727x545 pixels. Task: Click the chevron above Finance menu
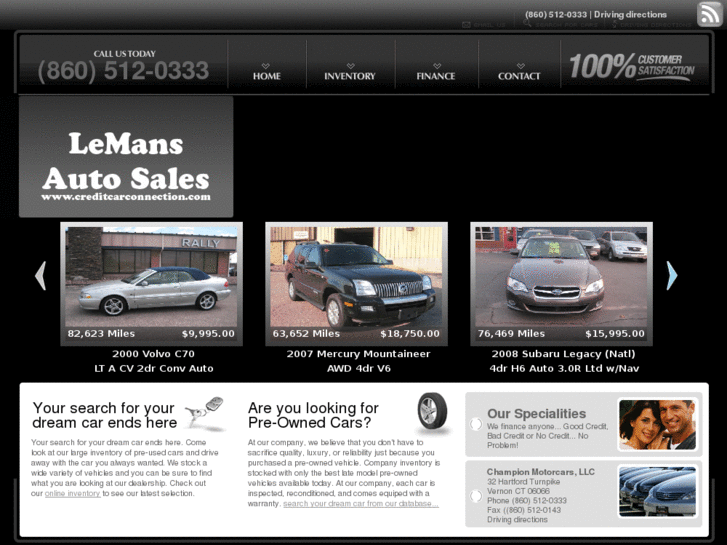tap(437, 66)
